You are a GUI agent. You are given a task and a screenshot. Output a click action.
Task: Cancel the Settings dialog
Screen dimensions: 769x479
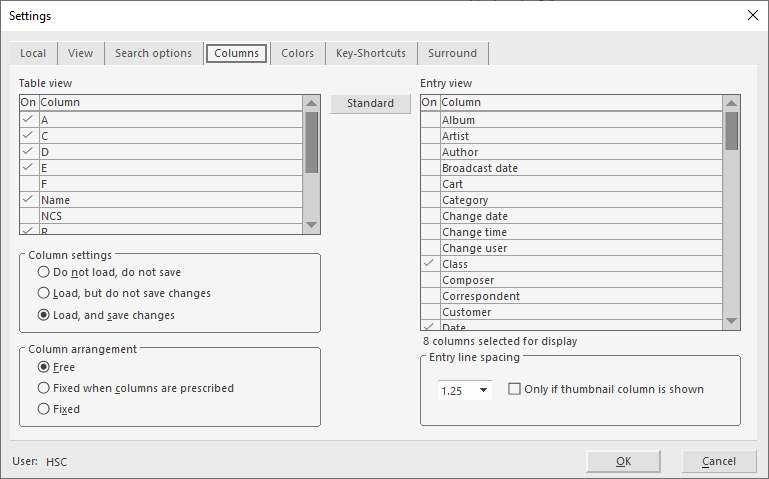(x=718, y=461)
